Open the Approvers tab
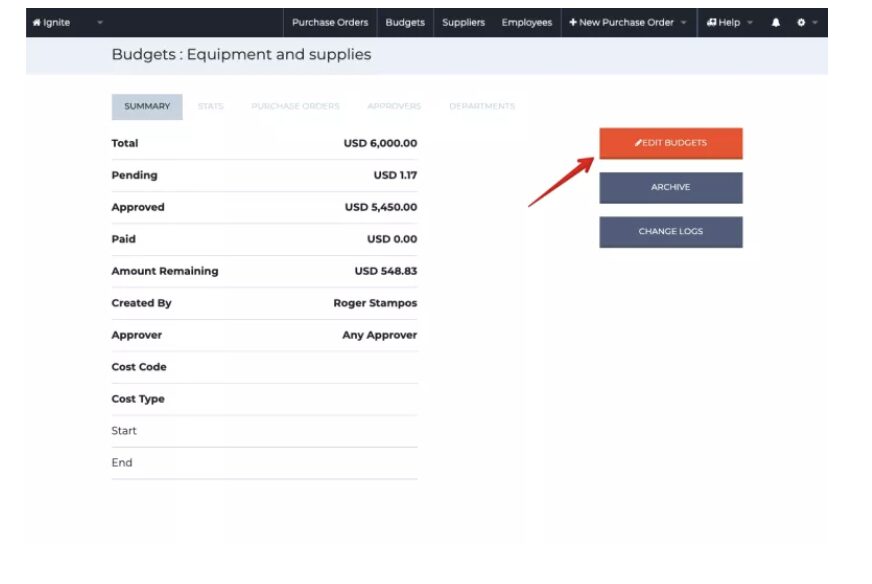Image resolution: width=872 pixels, height=584 pixels. (394, 106)
